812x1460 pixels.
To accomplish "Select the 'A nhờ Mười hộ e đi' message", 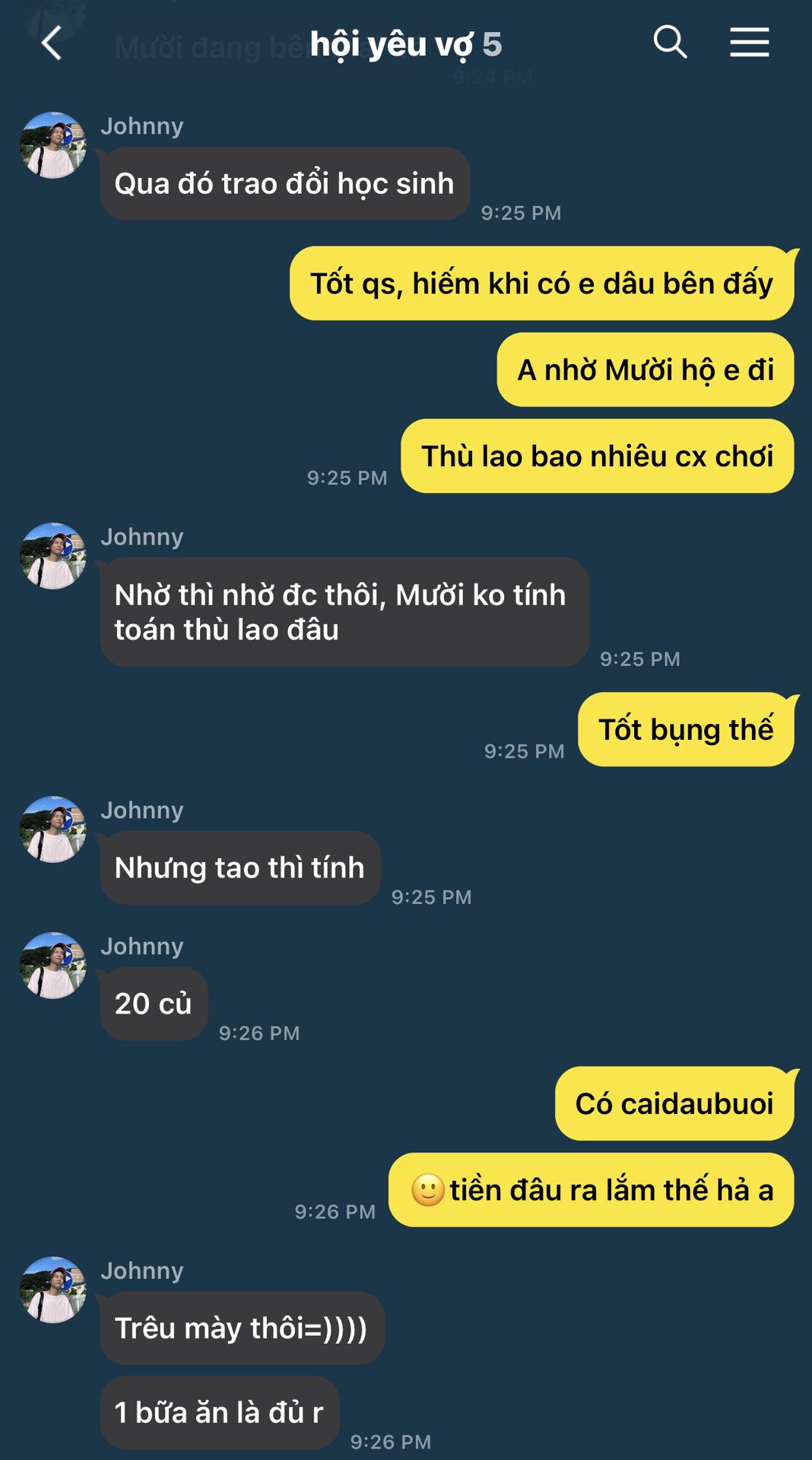I will click(645, 370).
